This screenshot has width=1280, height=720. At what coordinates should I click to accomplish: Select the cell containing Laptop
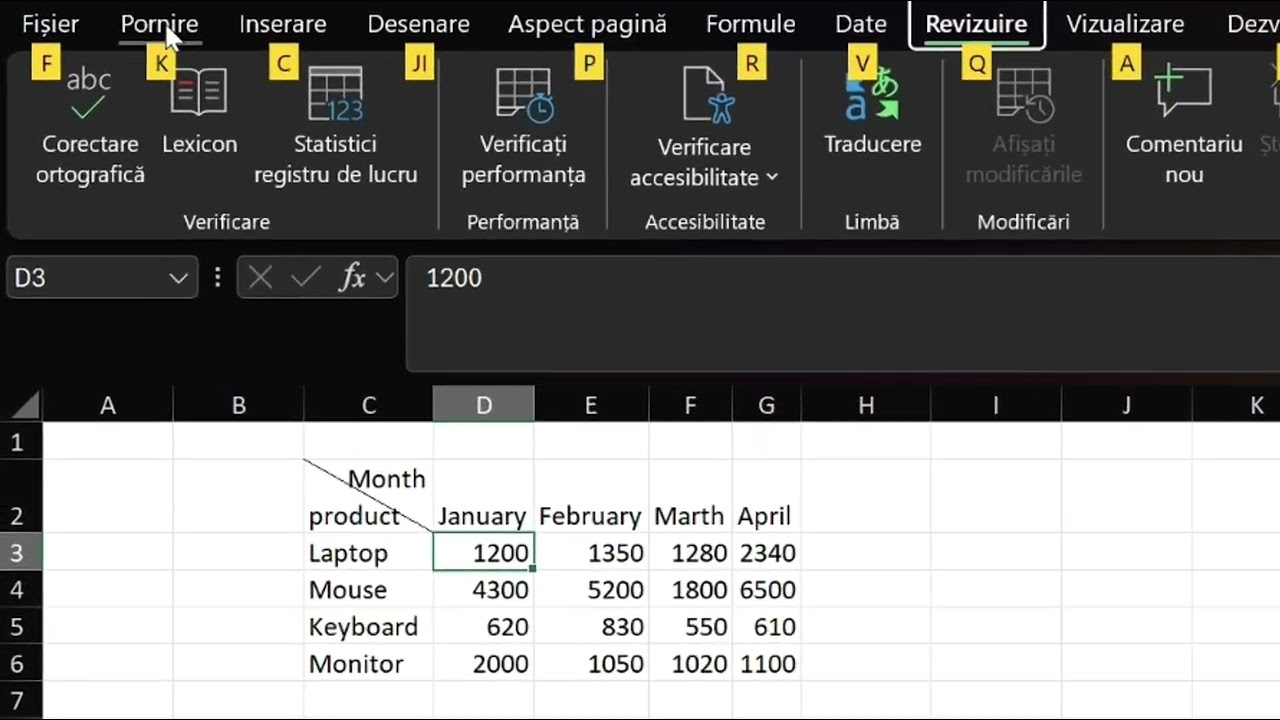(369, 553)
